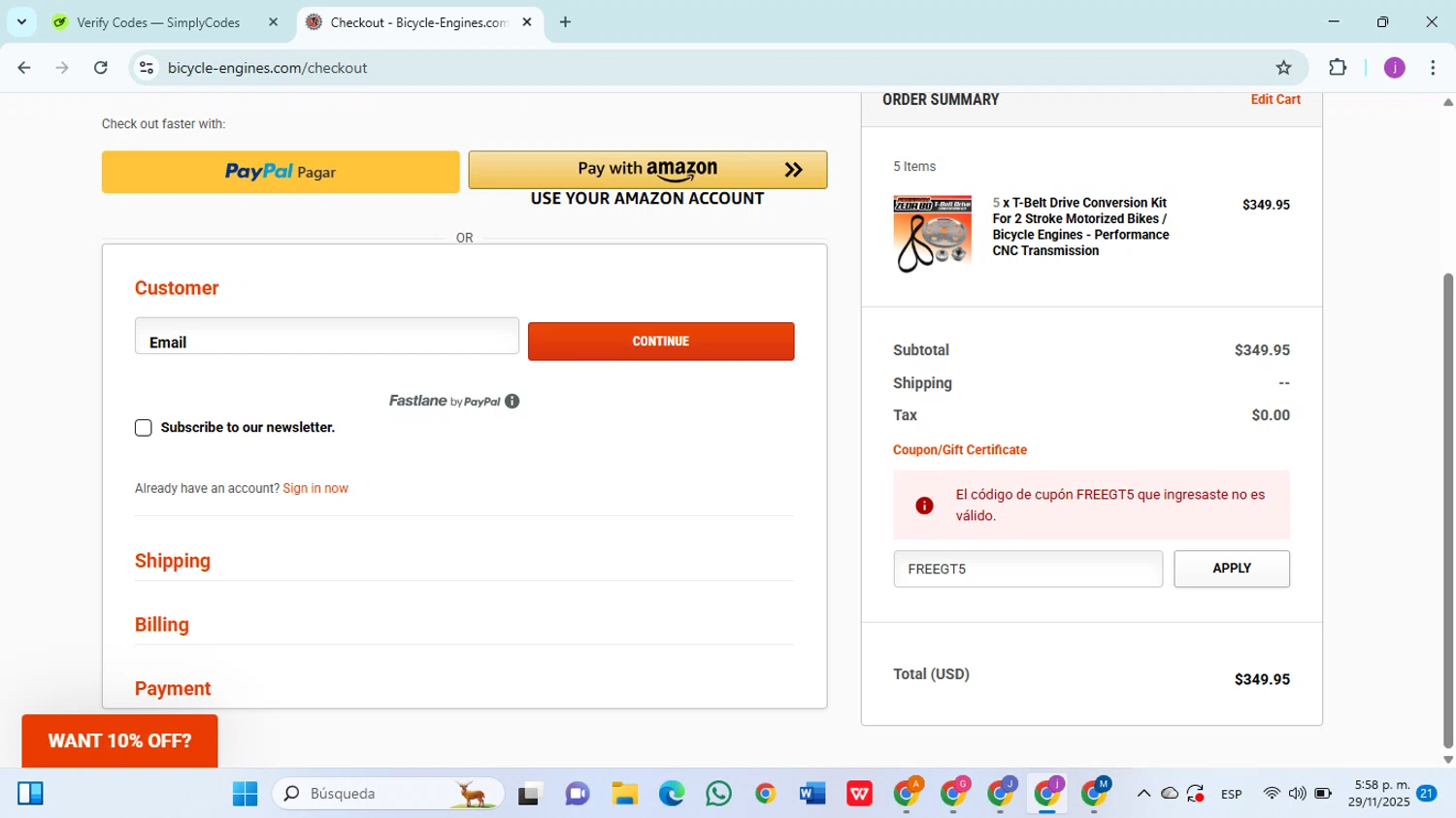
Task: Open the T-Belt Drive kit thumbnail
Action: tap(933, 234)
